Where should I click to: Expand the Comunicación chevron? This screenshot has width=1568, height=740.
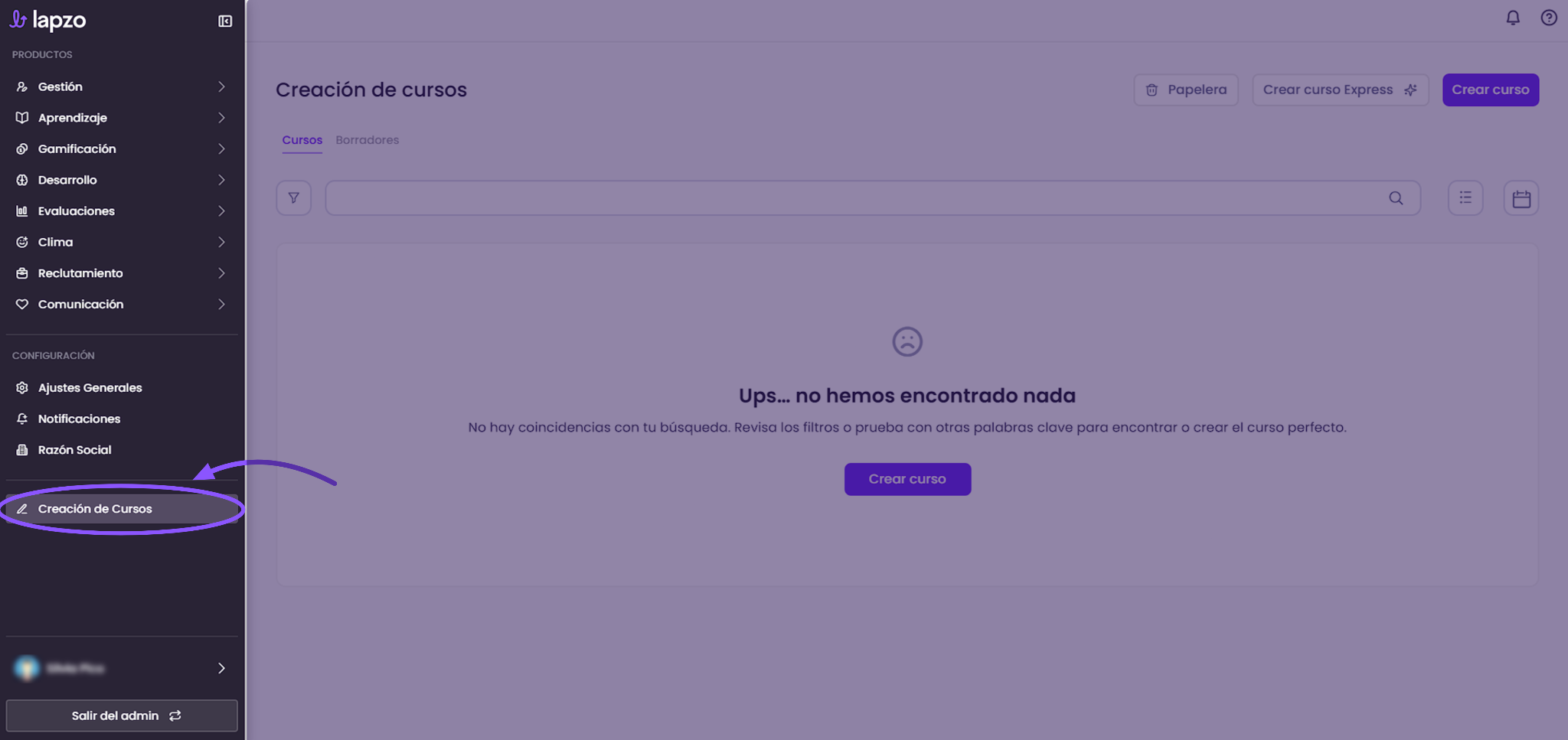click(x=221, y=305)
